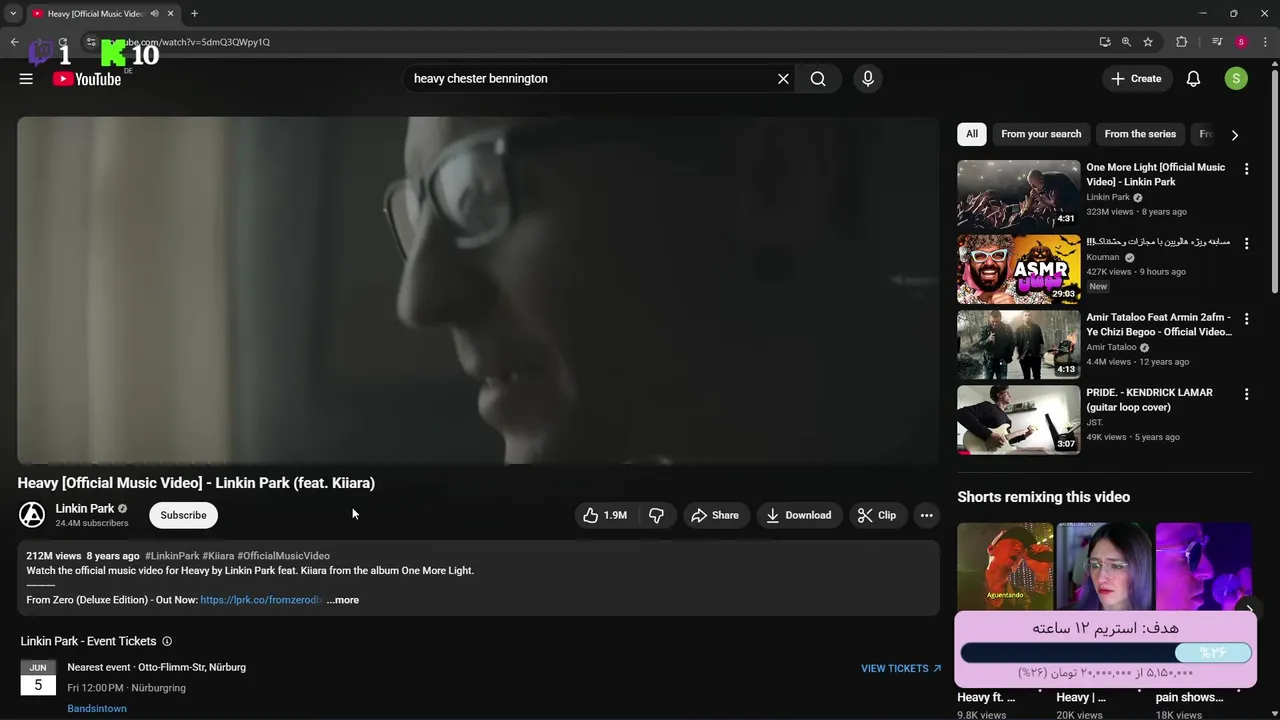1280x720 pixels.
Task: Open the options menu for the Kouman video
Action: pyautogui.click(x=1246, y=244)
